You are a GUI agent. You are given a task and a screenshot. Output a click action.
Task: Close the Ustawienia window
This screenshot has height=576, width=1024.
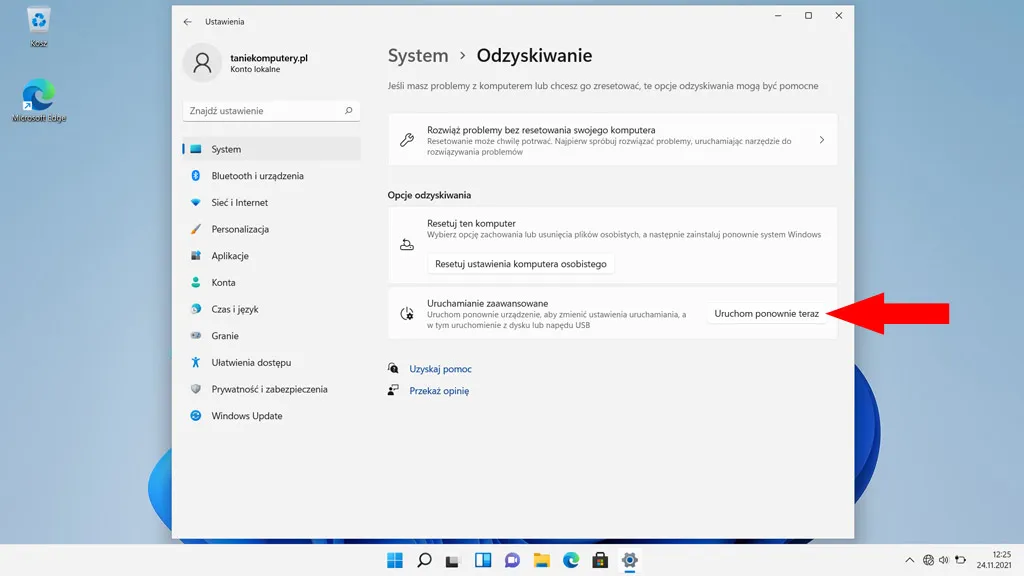[x=839, y=16]
